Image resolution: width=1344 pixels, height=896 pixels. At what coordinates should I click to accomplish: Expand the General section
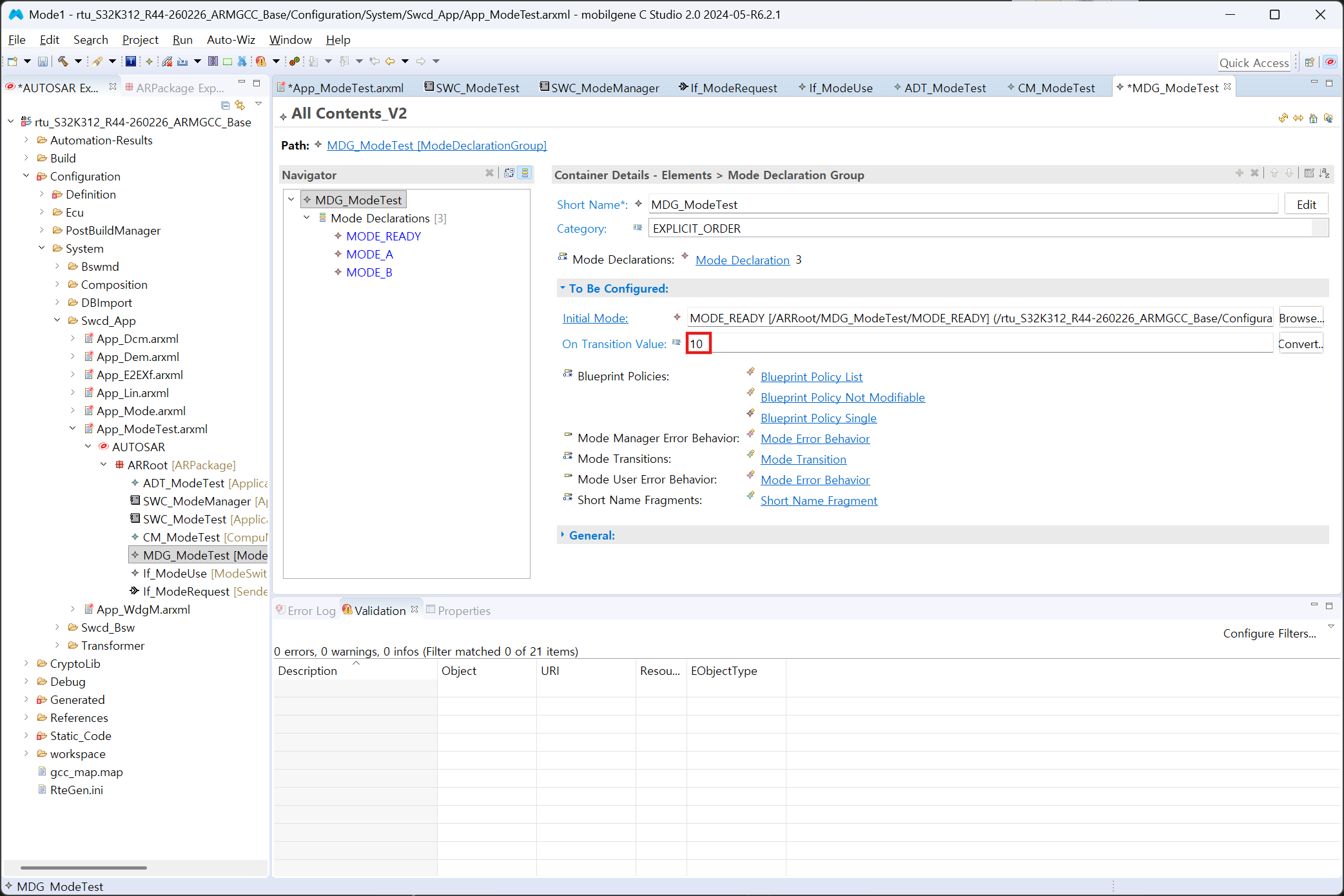[563, 535]
